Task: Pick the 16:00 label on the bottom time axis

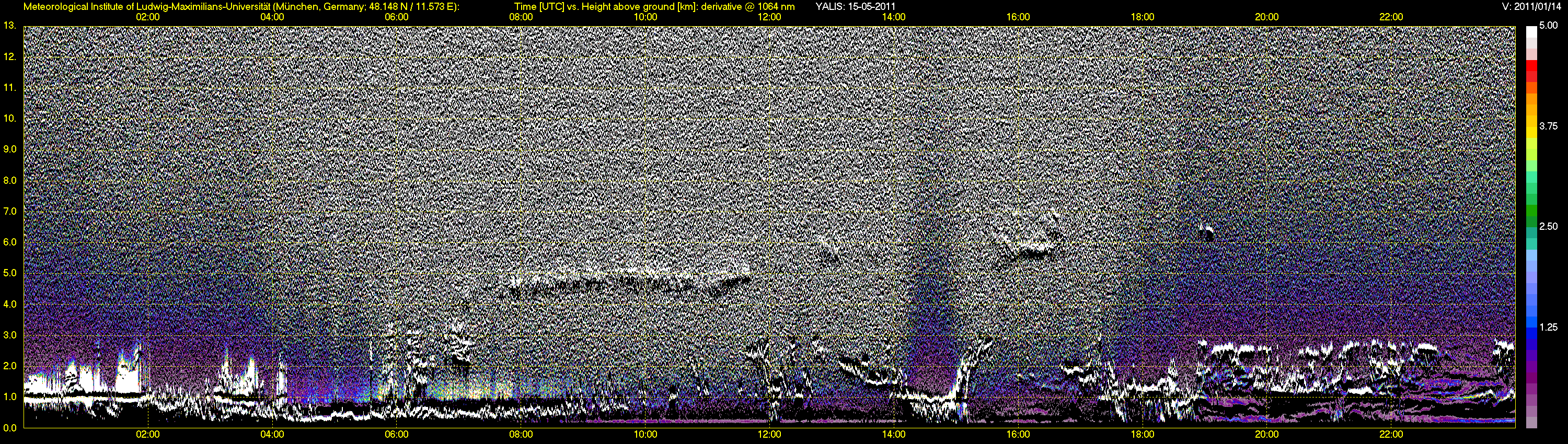Action: (x=1018, y=434)
